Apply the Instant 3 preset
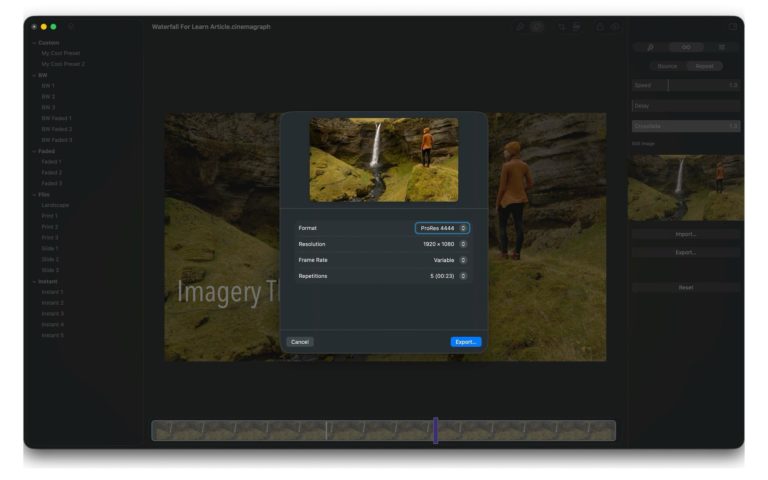The width and height of the screenshot is (768, 480). (x=52, y=313)
